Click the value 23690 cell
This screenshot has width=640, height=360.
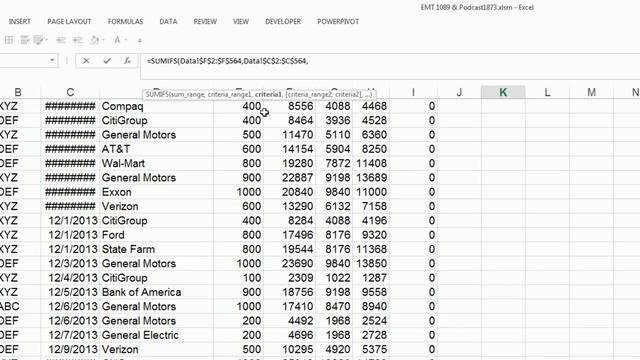[x=289, y=263]
